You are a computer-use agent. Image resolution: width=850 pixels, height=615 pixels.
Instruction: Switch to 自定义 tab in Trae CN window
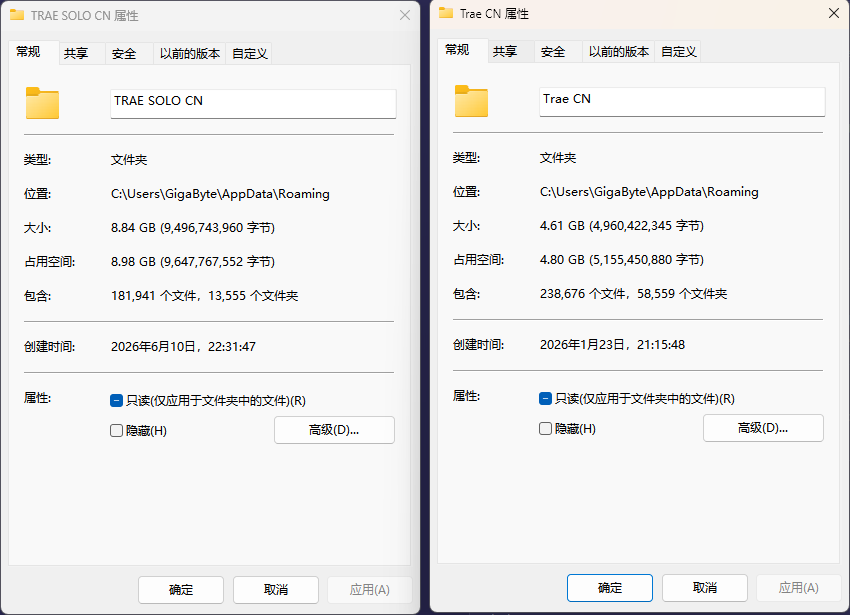[x=678, y=52]
